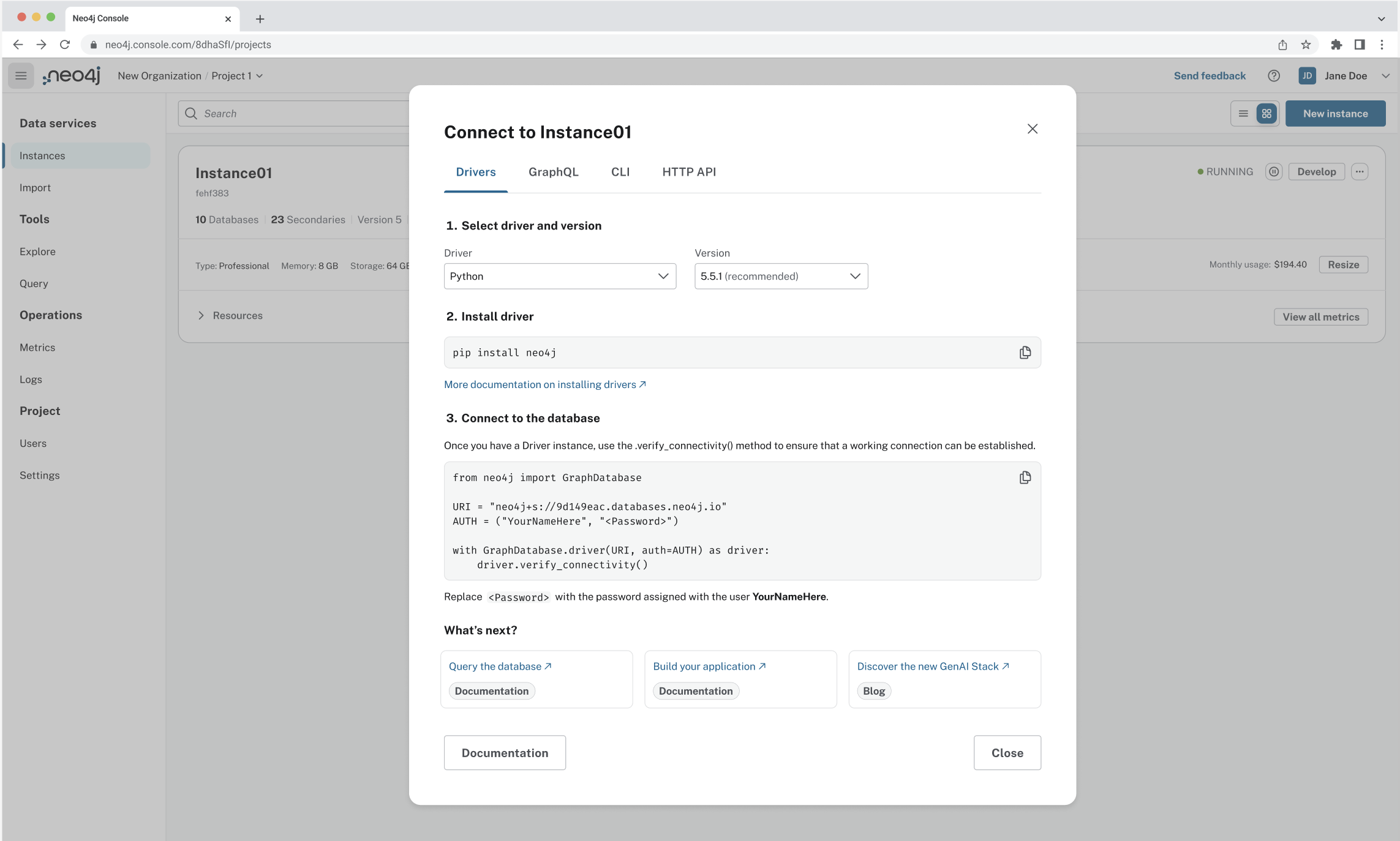Click the Resize button
This screenshot has width=1400, height=841.
1344,265
